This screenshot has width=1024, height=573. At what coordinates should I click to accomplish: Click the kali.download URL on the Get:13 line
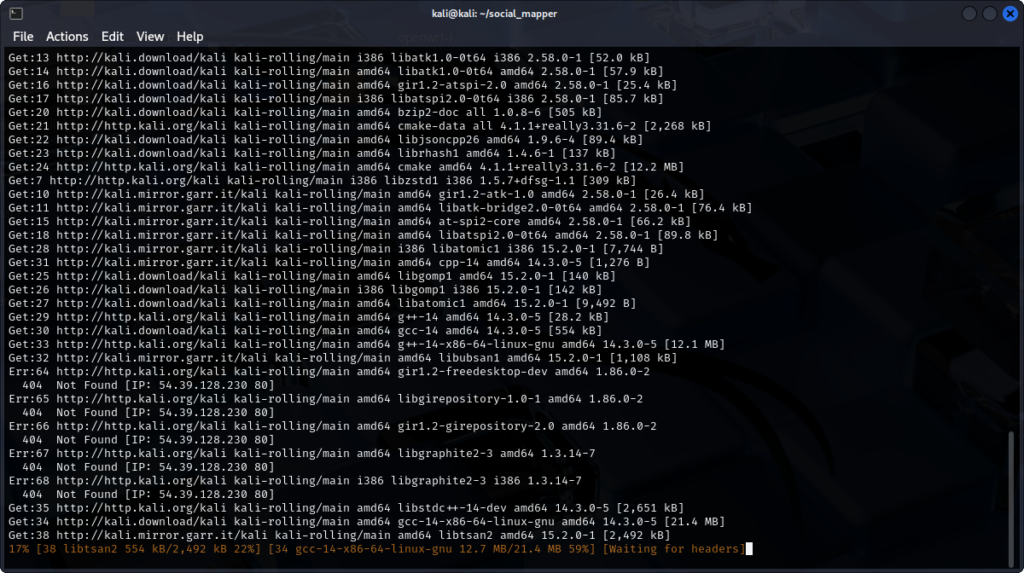tap(123, 58)
